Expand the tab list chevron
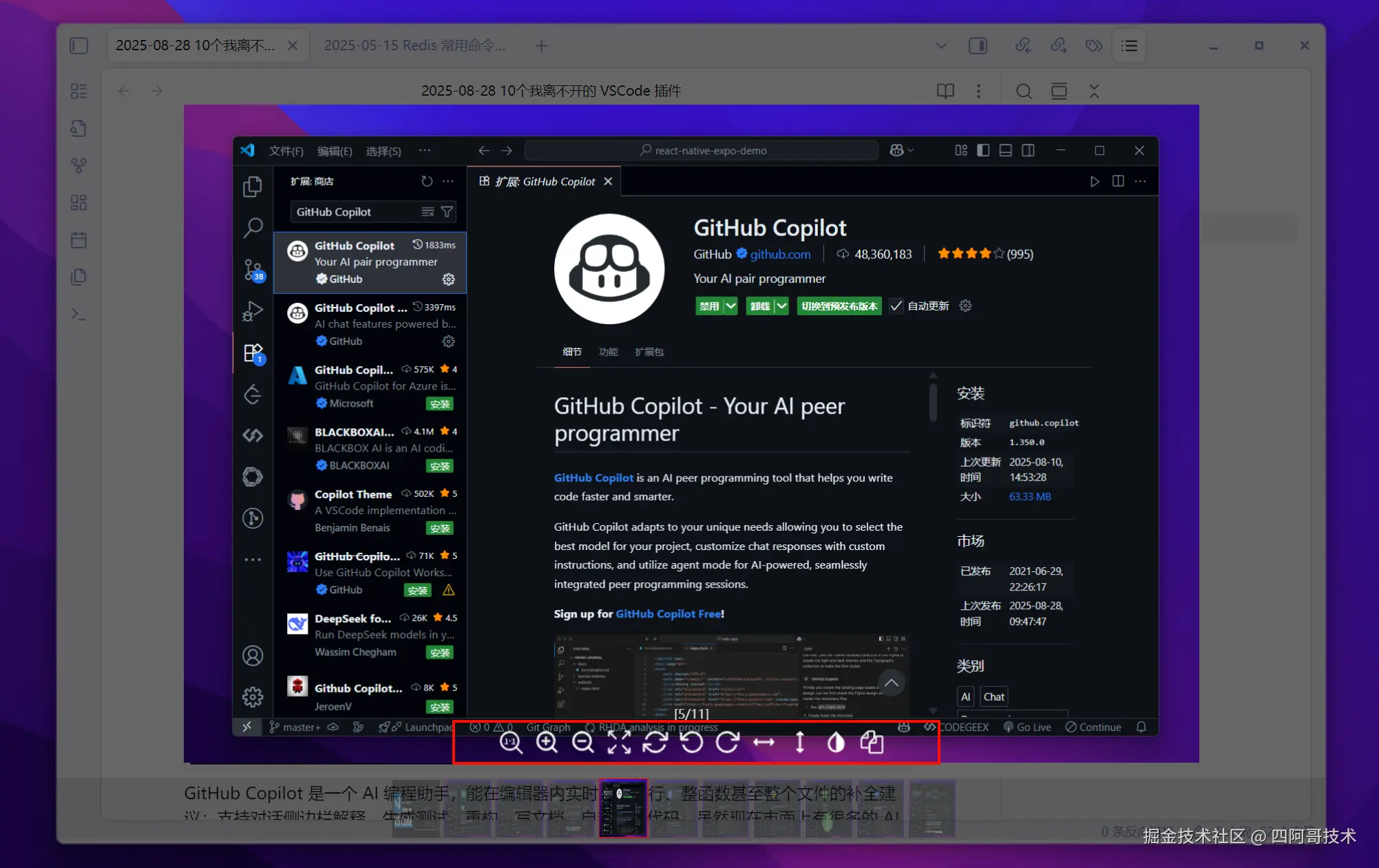Viewport: 1379px width, 868px height. [941, 45]
